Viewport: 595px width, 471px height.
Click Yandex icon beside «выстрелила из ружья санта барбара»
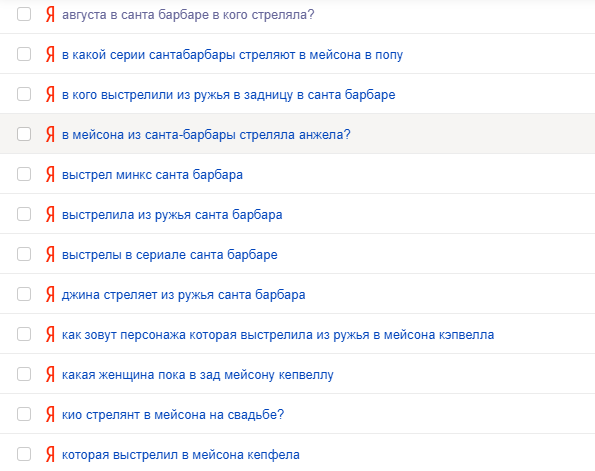pyautogui.click(x=50, y=215)
